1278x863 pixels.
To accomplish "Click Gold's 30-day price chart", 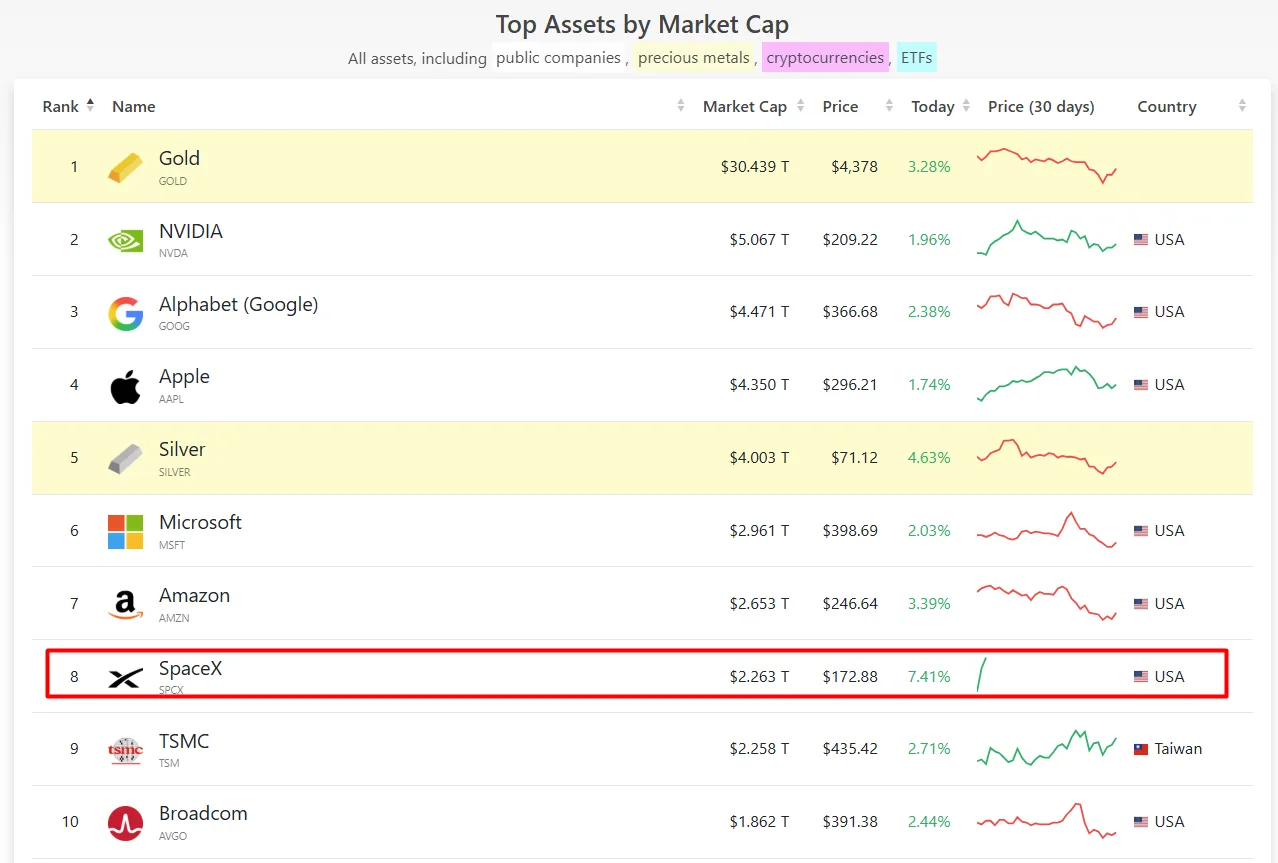I will (x=1047, y=166).
